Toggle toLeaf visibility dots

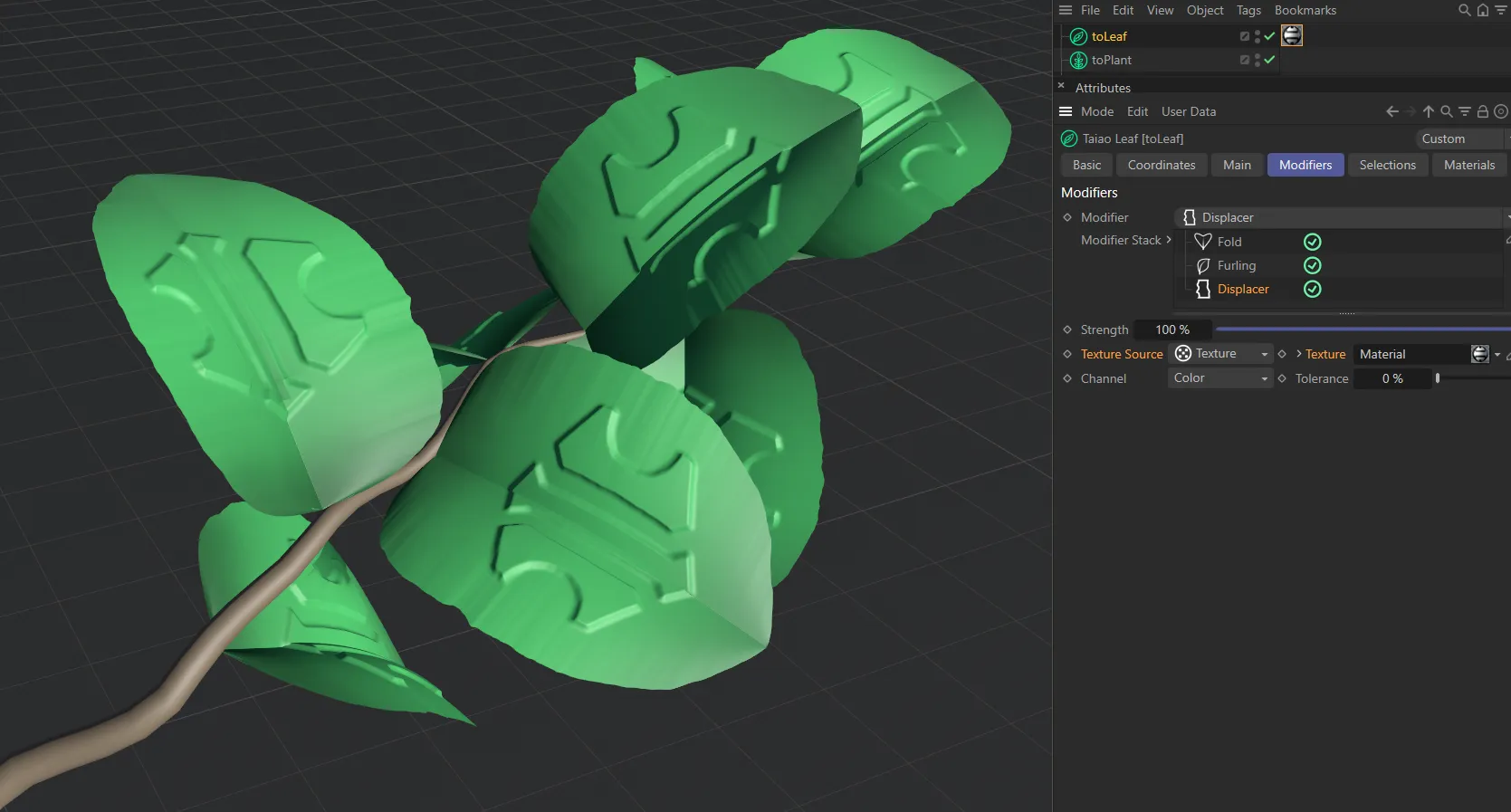click(1258, 36)
